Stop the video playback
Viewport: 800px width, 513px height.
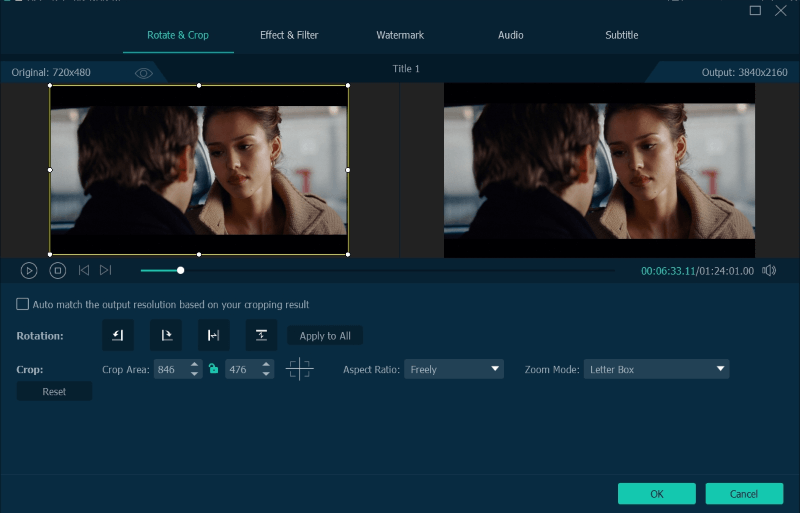click(58, 271)
